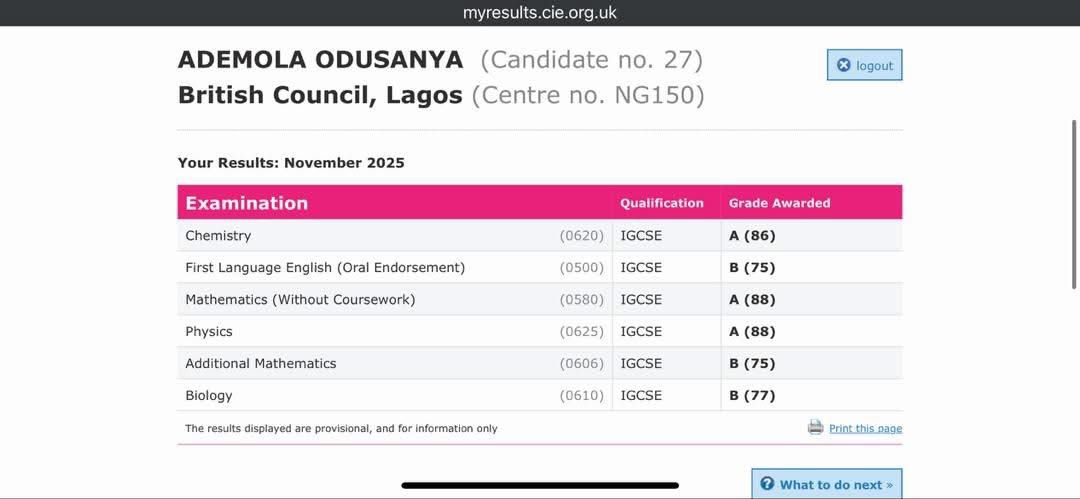Click the Mathematics (Without Coursework) entry
Image resolution: width=1080 pixels, height=499 pixels.
click(300, 300)
